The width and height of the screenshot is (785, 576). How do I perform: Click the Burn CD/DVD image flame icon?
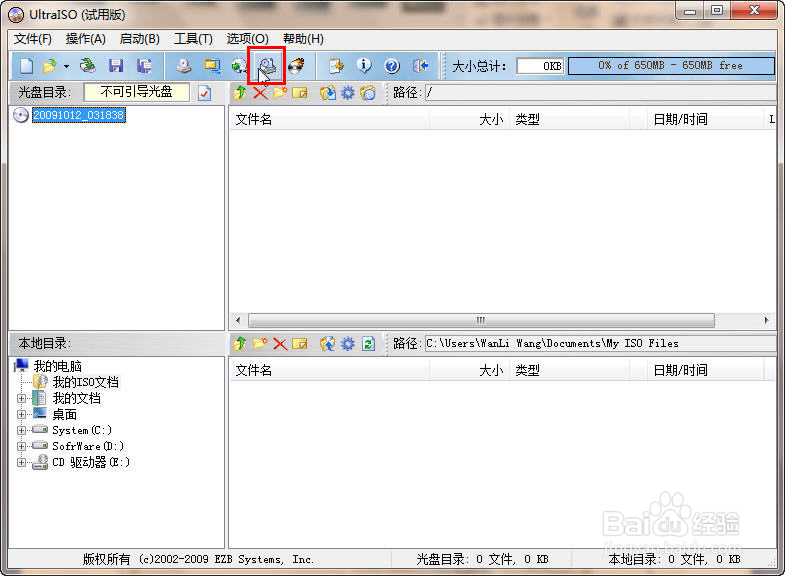pyautogui.click(x=296, y=66)
